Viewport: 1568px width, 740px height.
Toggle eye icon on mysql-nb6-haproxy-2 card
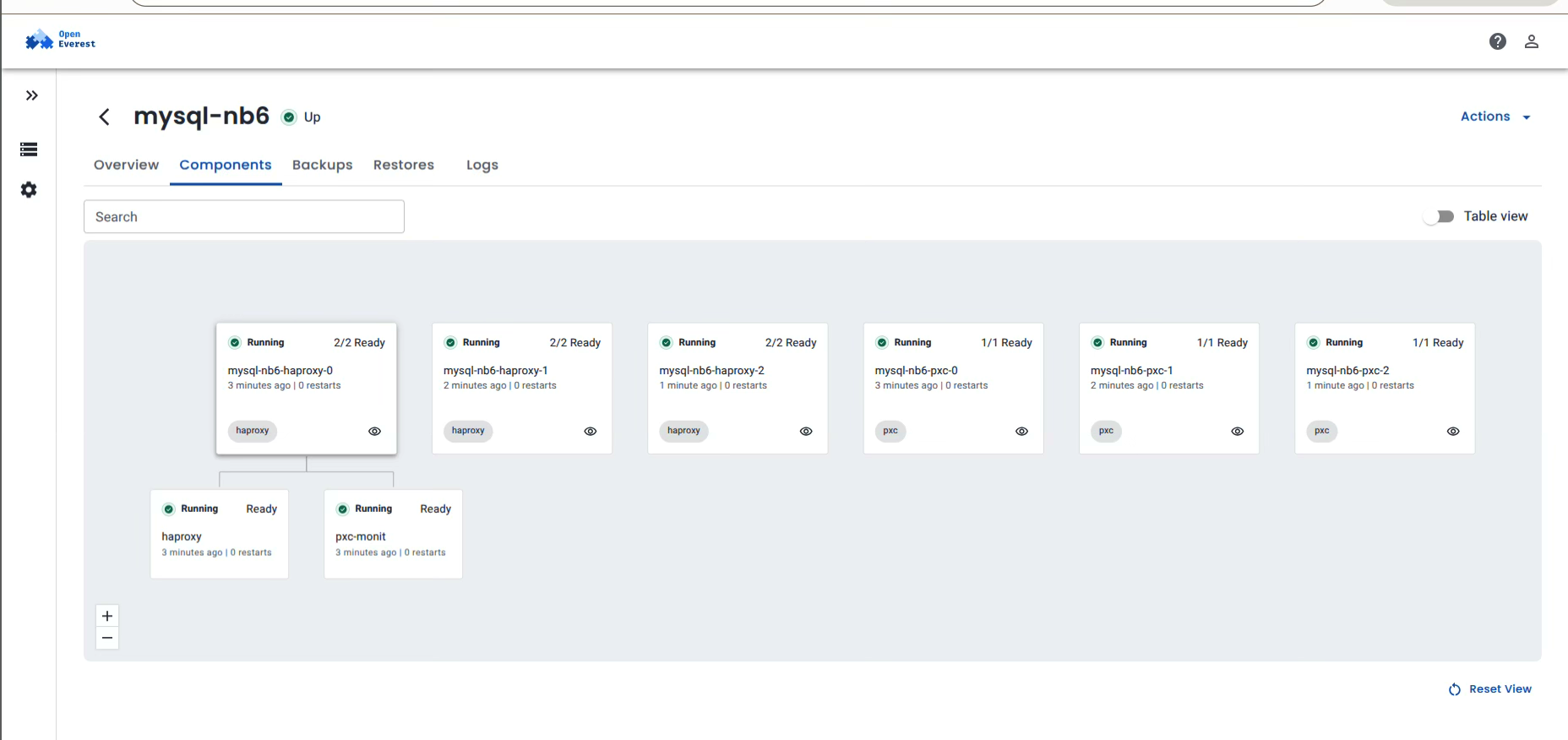point(806,431)
